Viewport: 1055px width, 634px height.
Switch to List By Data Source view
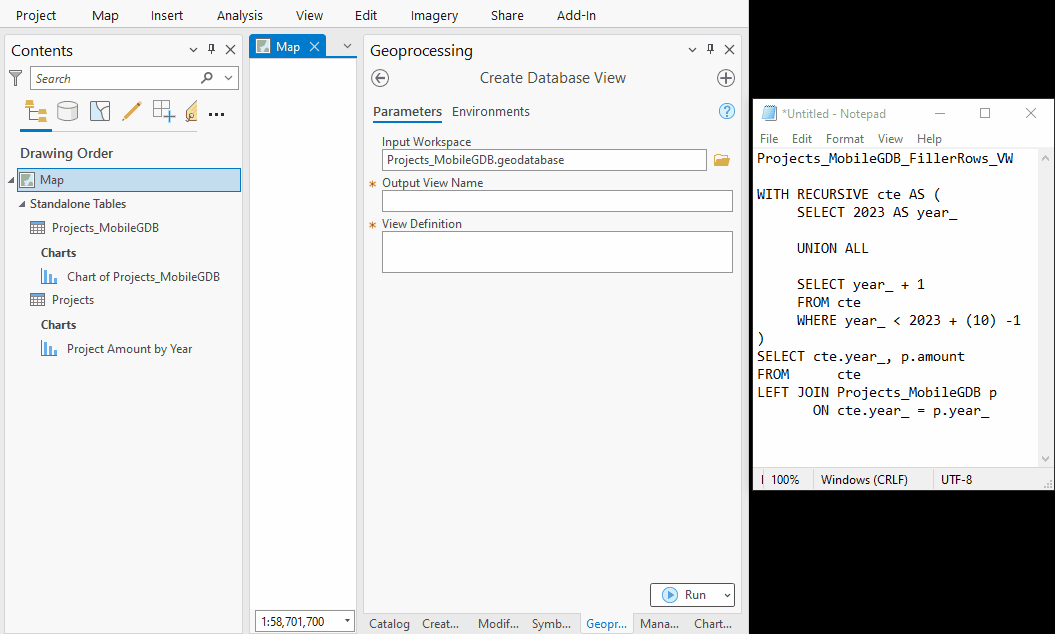coord(68,111)
